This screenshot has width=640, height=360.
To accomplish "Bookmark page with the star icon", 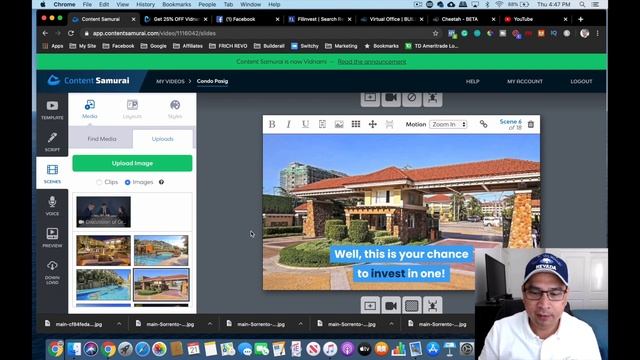I will click(436, 33).
